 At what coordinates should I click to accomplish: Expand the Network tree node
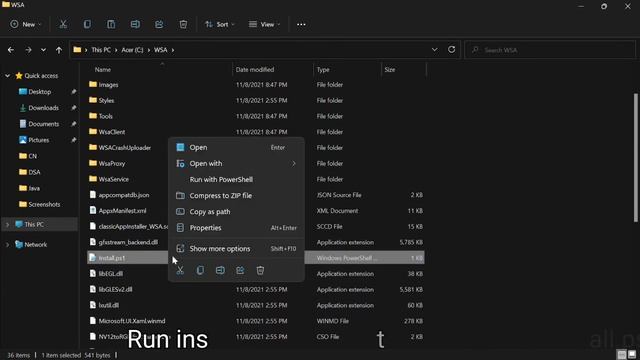click(x=7, y=245)
